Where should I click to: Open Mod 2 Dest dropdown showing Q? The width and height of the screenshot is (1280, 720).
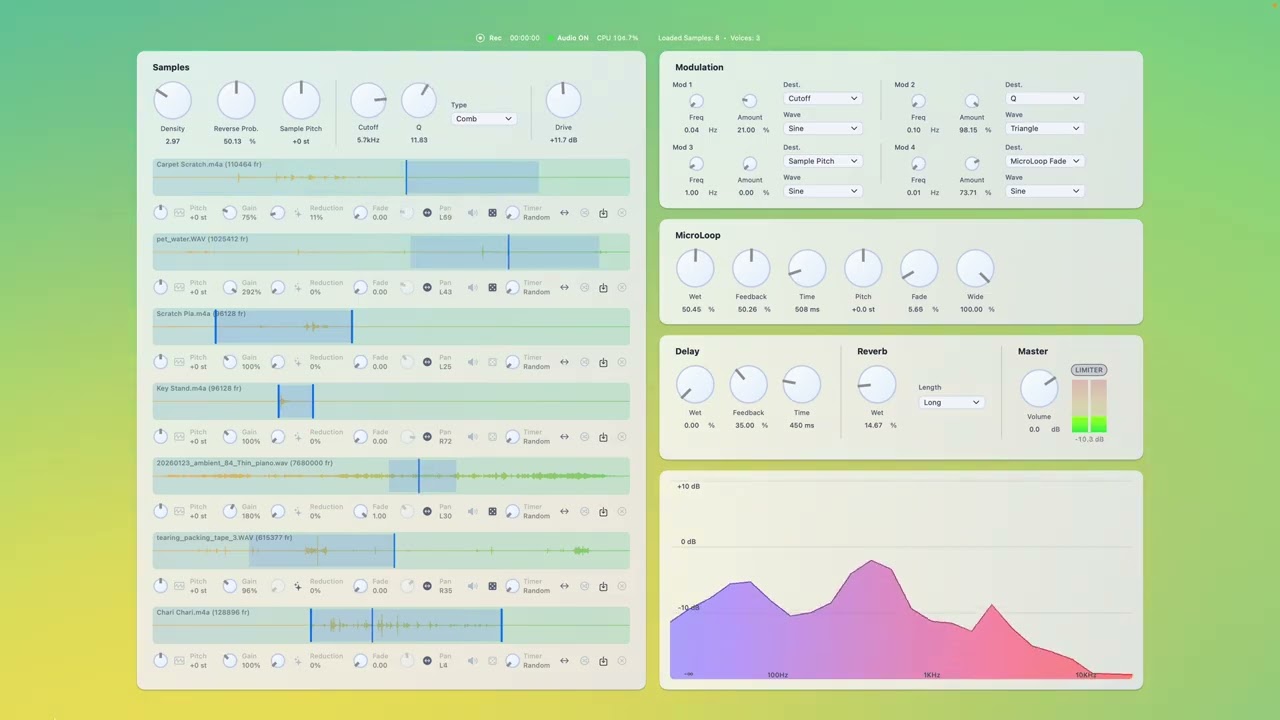[1044, 98]
